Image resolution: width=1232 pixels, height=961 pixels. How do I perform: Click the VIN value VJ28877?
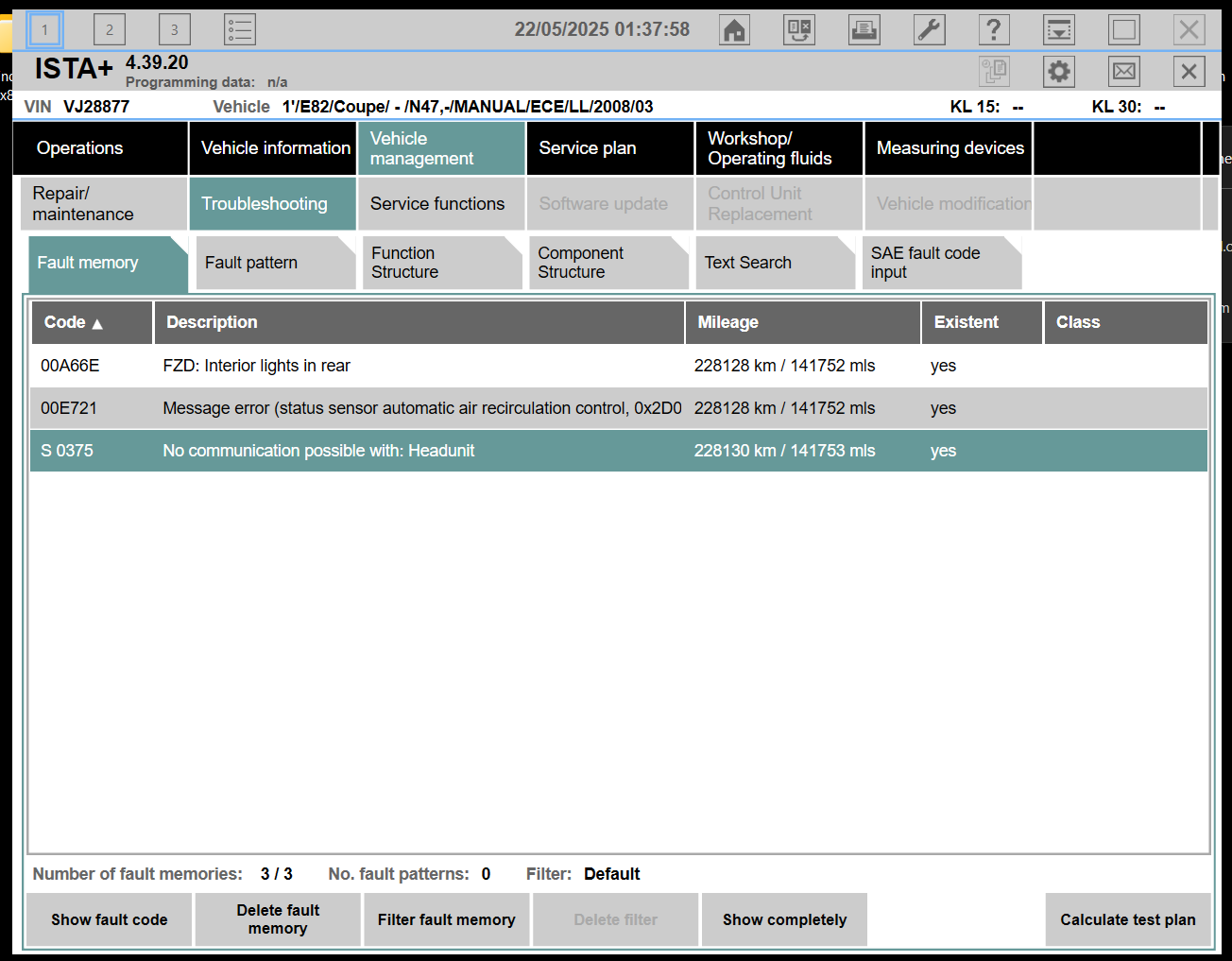point(96,107)
